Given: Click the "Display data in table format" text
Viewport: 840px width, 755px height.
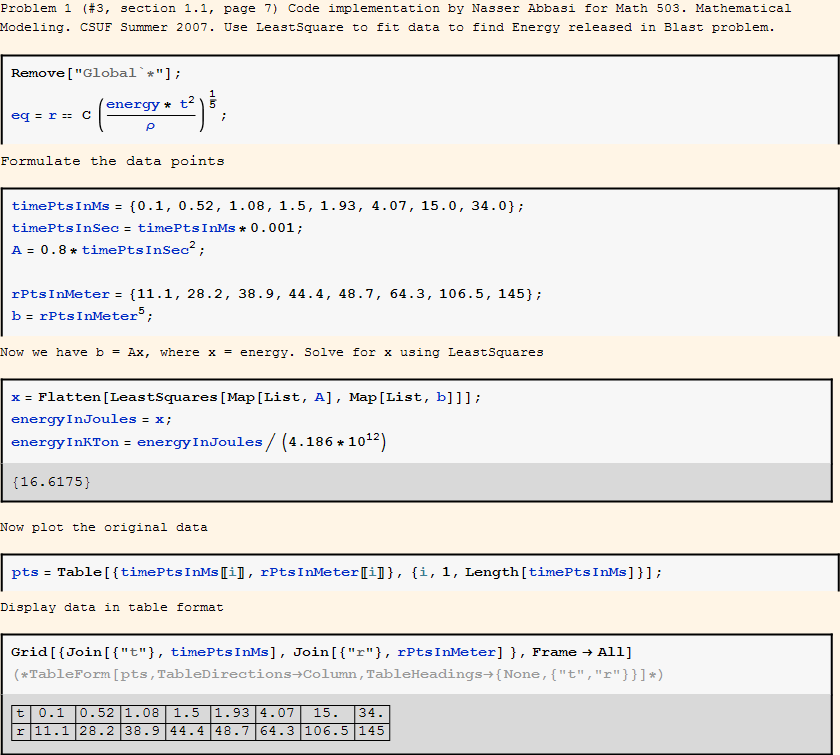Looking at the screenshot, I should [x=112, y=607].
